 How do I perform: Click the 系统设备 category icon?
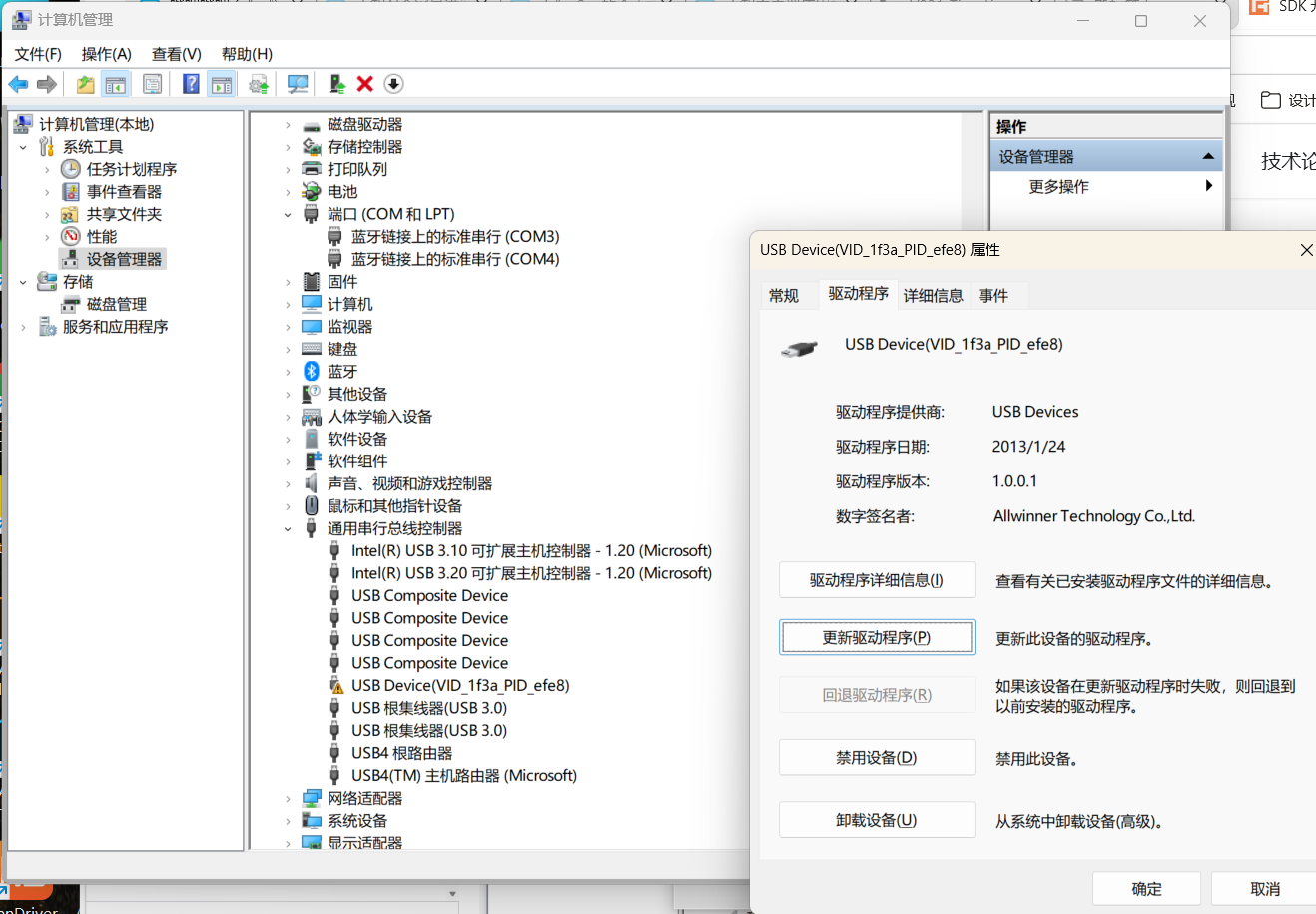pyautogui.click(x=312, y=820)
